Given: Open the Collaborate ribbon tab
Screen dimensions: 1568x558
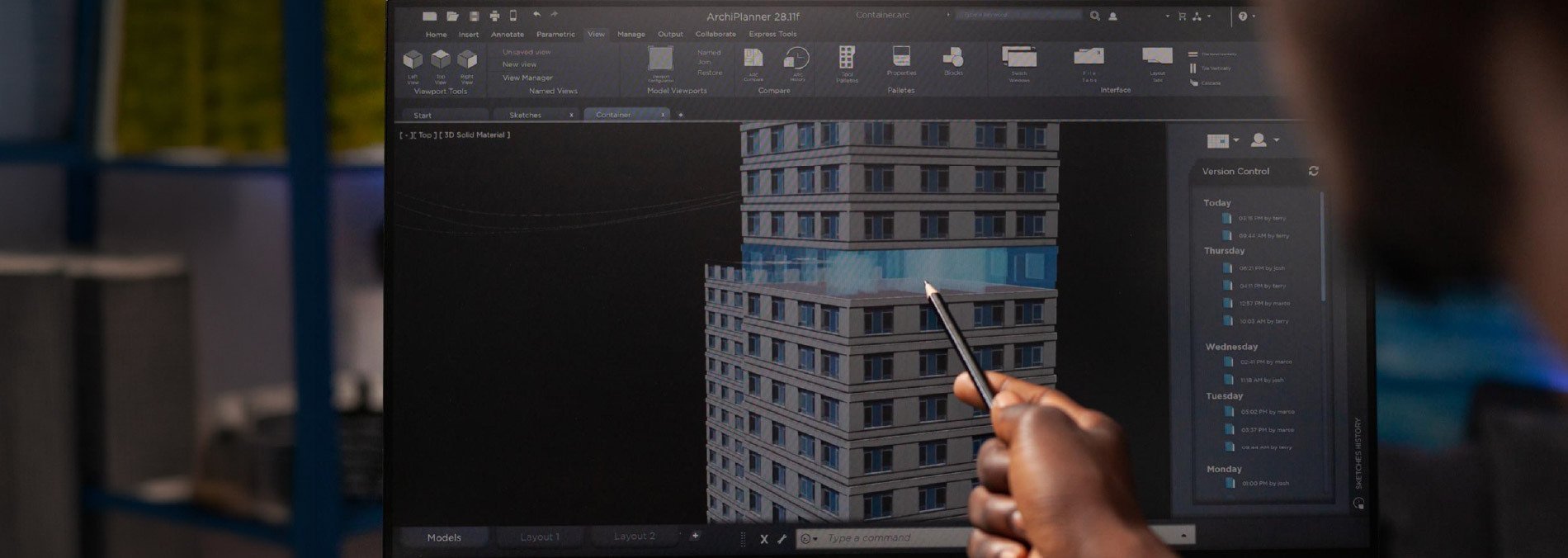Looking at the screenshot, I should (x=716, y=34).
